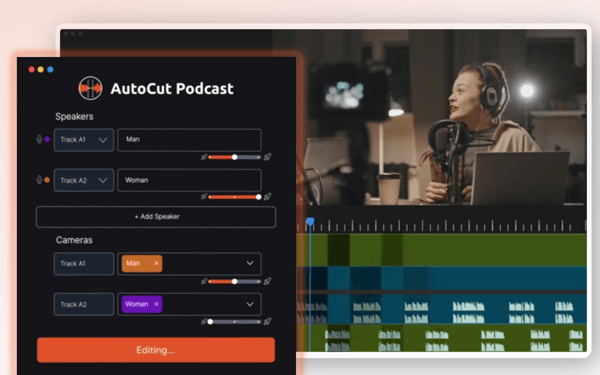This screenshot has width=600, height=375.
Task: Click the Man speaker slider handle
Action: click(235, 157)
